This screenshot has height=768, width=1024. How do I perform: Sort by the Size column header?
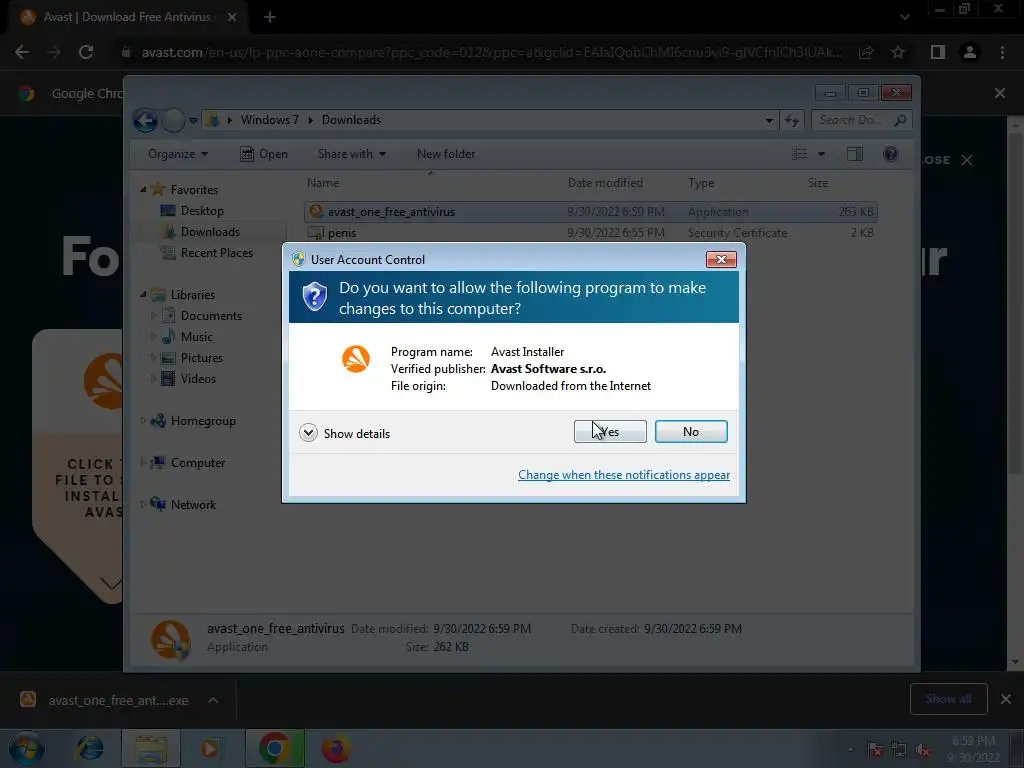click(818, 183)
